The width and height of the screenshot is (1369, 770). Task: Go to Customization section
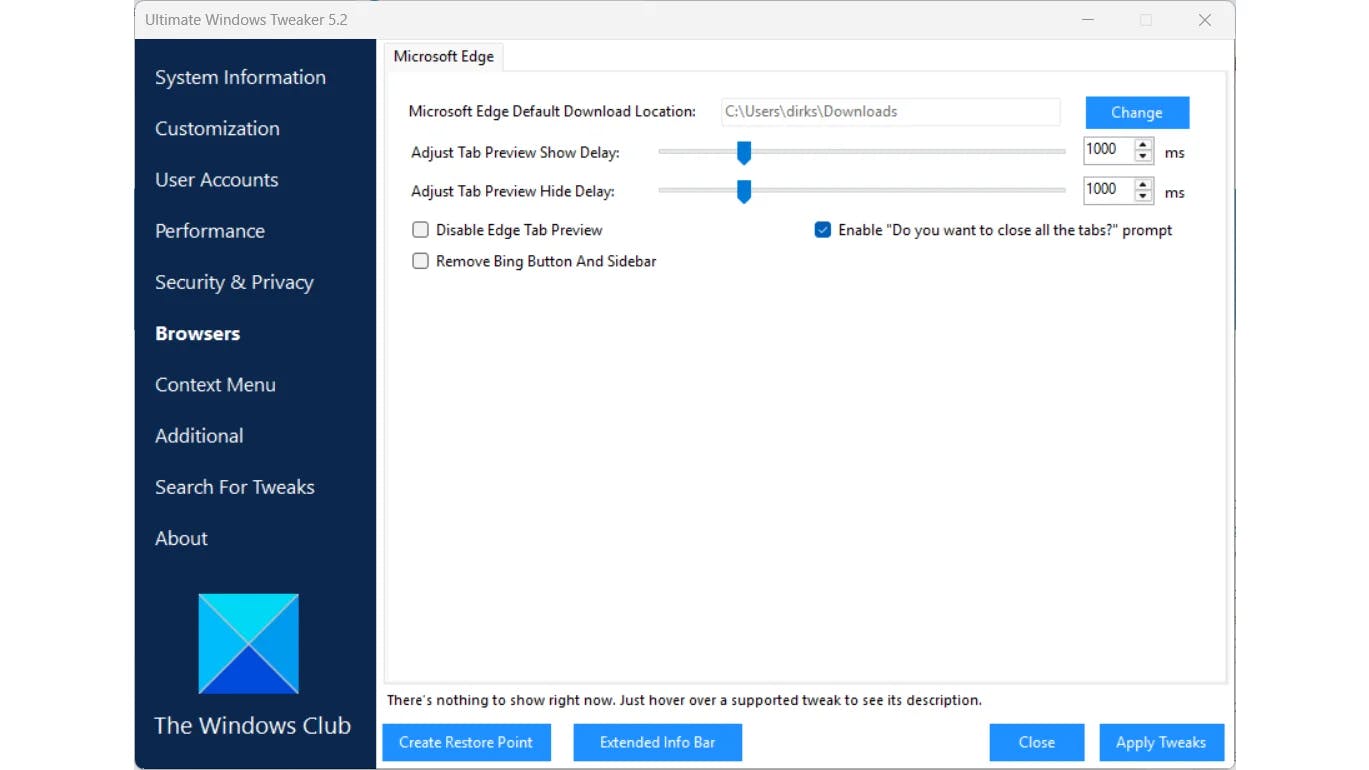pyautogui.click(x=217, y=128)
